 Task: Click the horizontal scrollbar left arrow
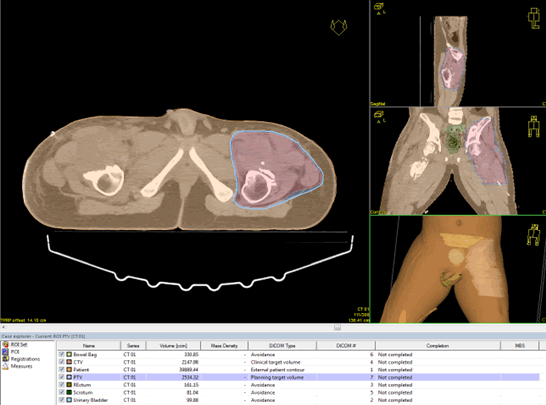(x=3, y=328)
